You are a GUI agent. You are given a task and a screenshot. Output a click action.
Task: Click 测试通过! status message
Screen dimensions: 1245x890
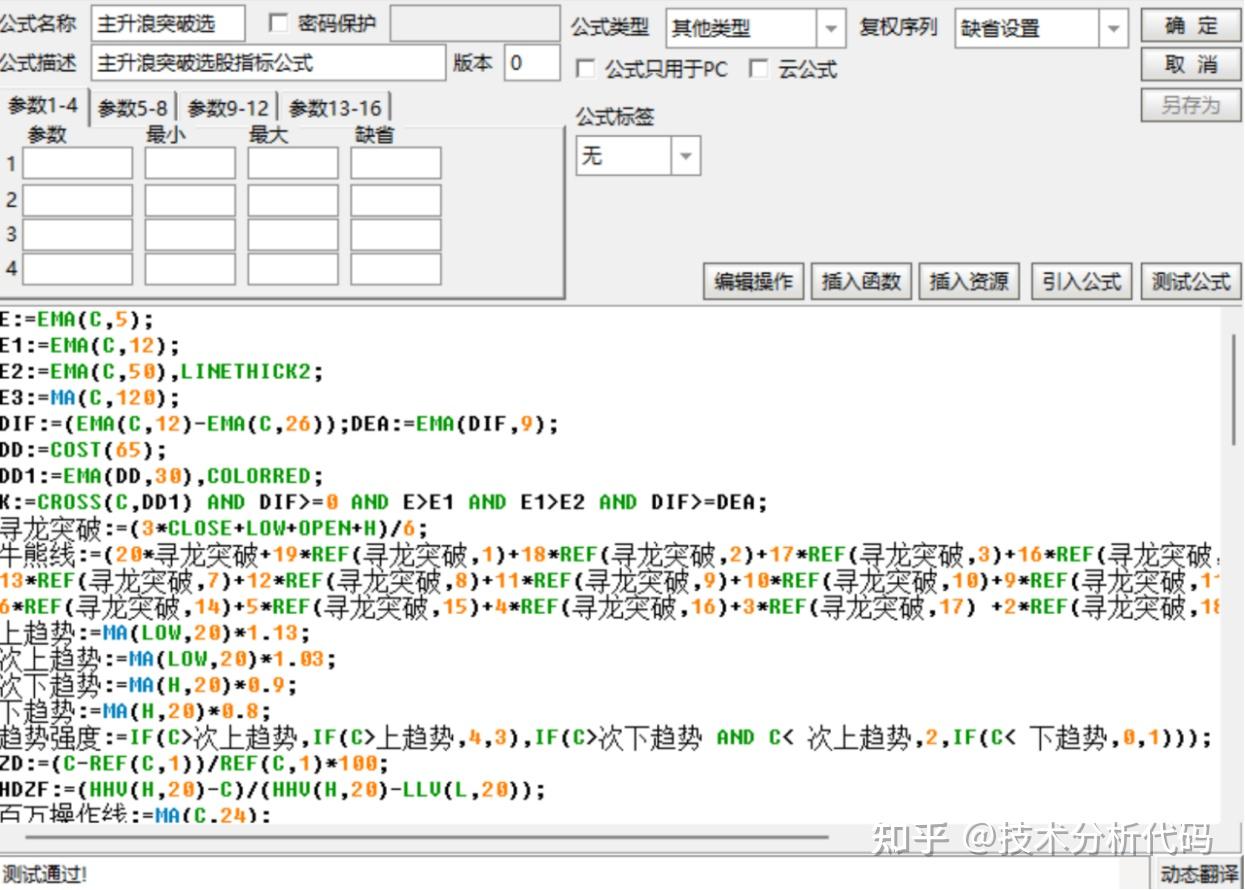(x=45, y=874)
